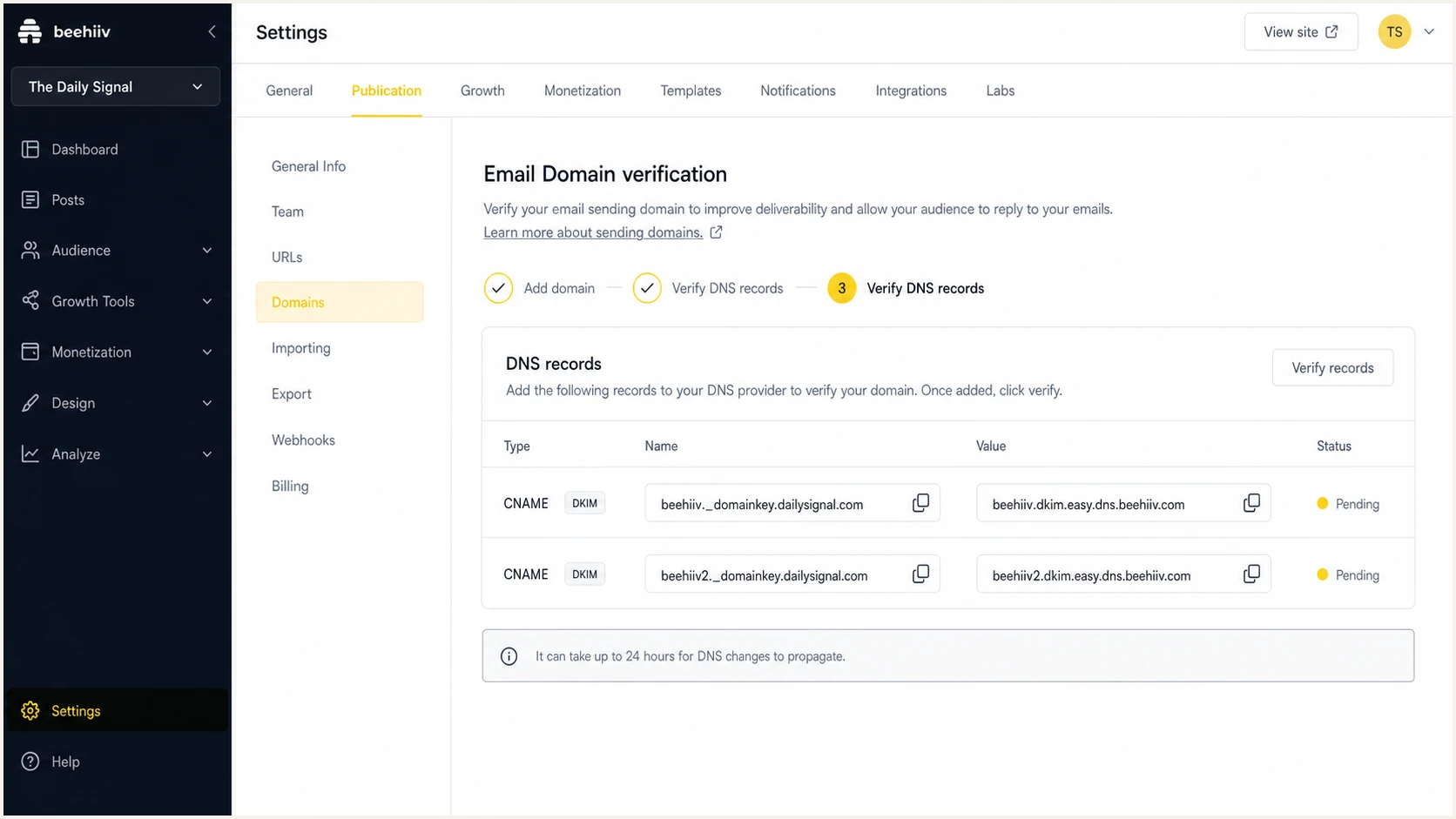Screen dimensions: 1456x819
Task: Click the Dashboard label in sidebar
Action: pos(84,150)
